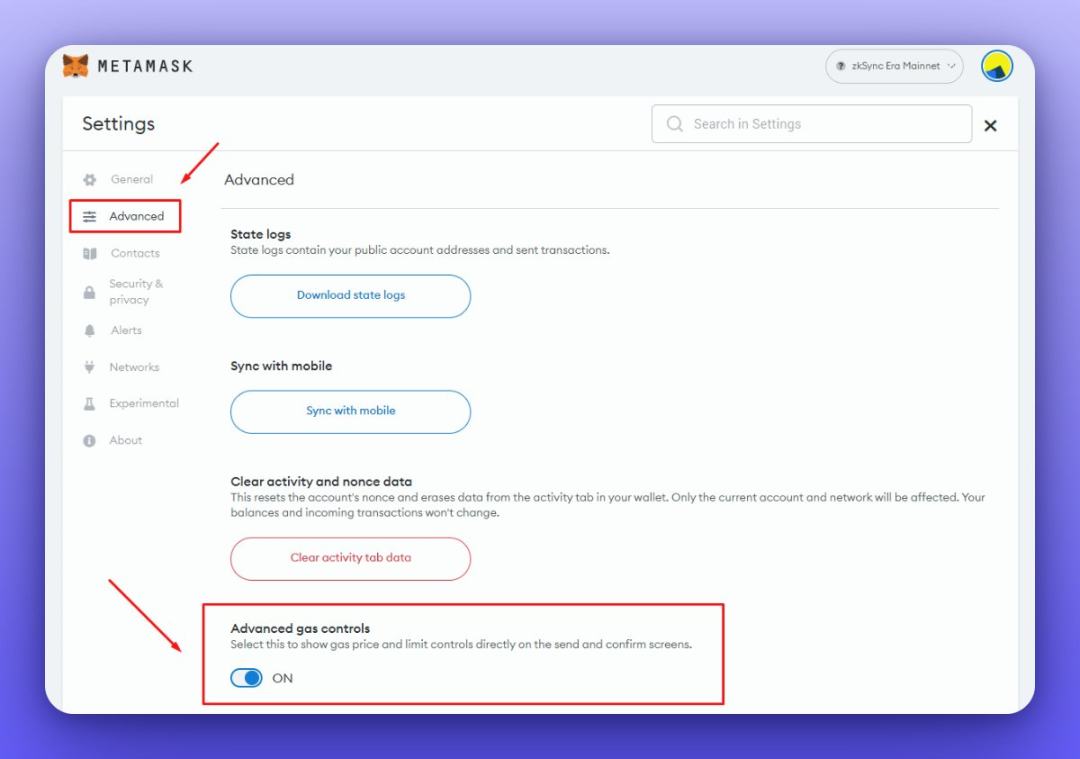Close the Settings page with X
The height and width of the screenshot is (759, 1080).
[990, 126]
